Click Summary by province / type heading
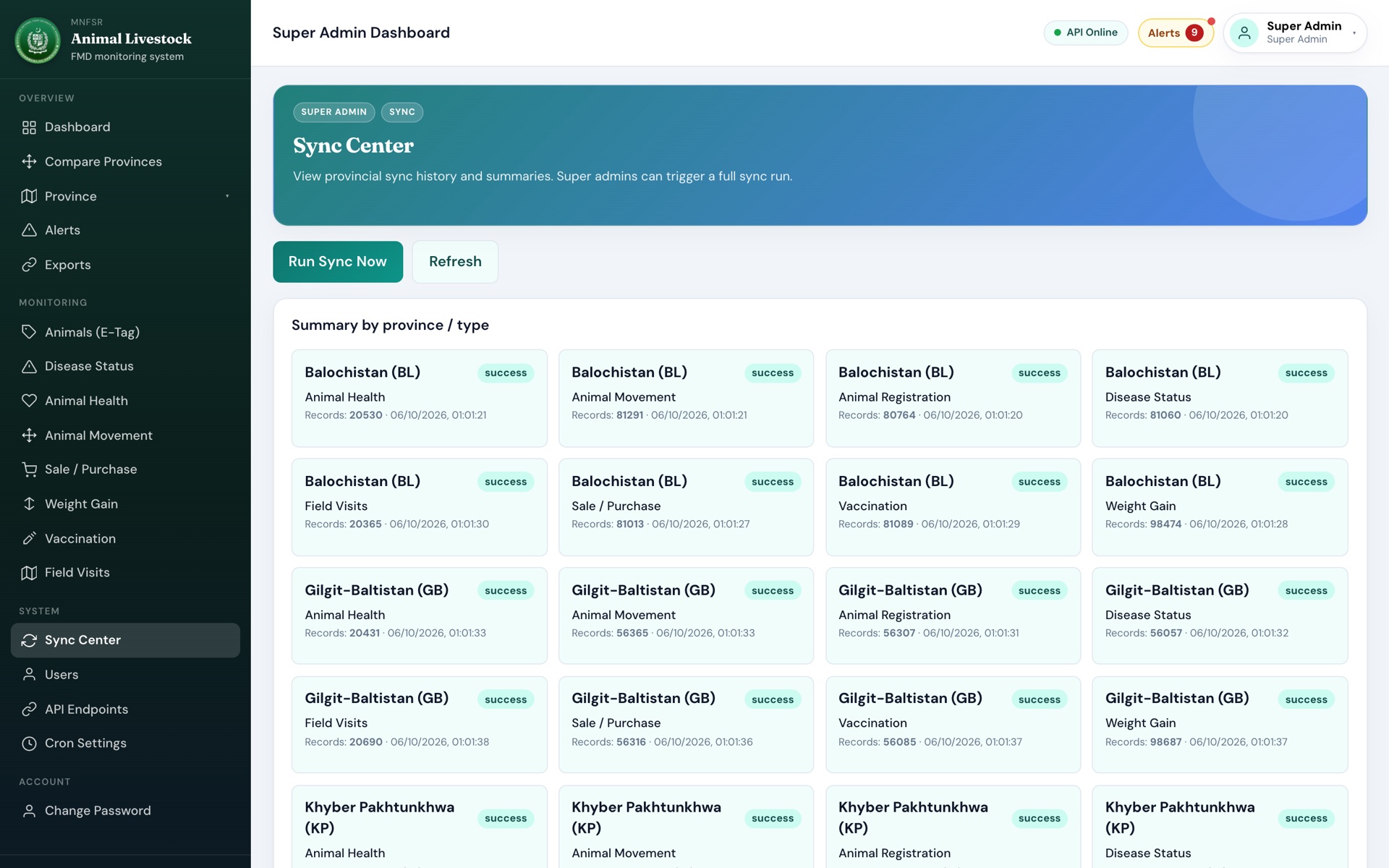 [x=390, y=325]
